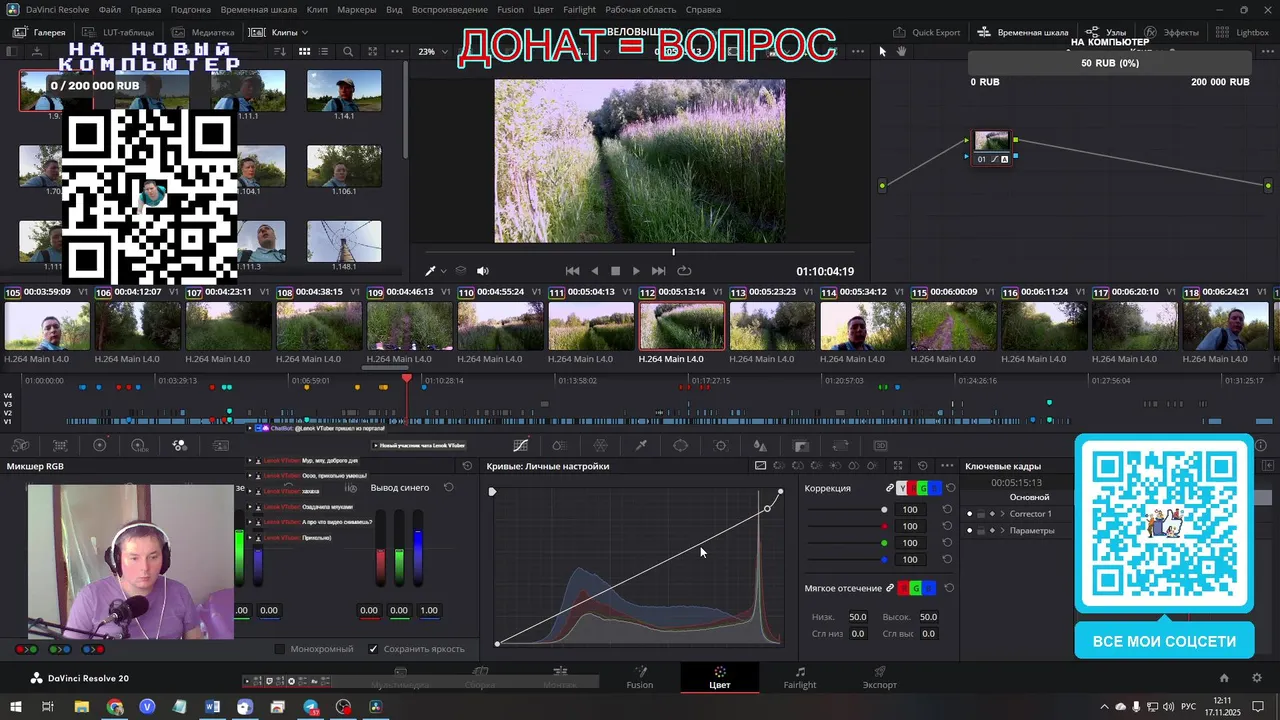Reset the RGB Mixer palette

tap(467, 466)
